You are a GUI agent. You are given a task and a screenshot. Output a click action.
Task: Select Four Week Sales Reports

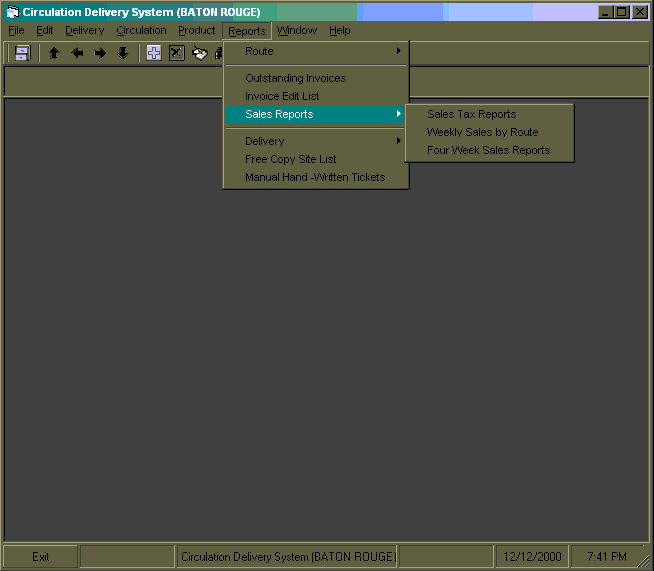point(490,150)
